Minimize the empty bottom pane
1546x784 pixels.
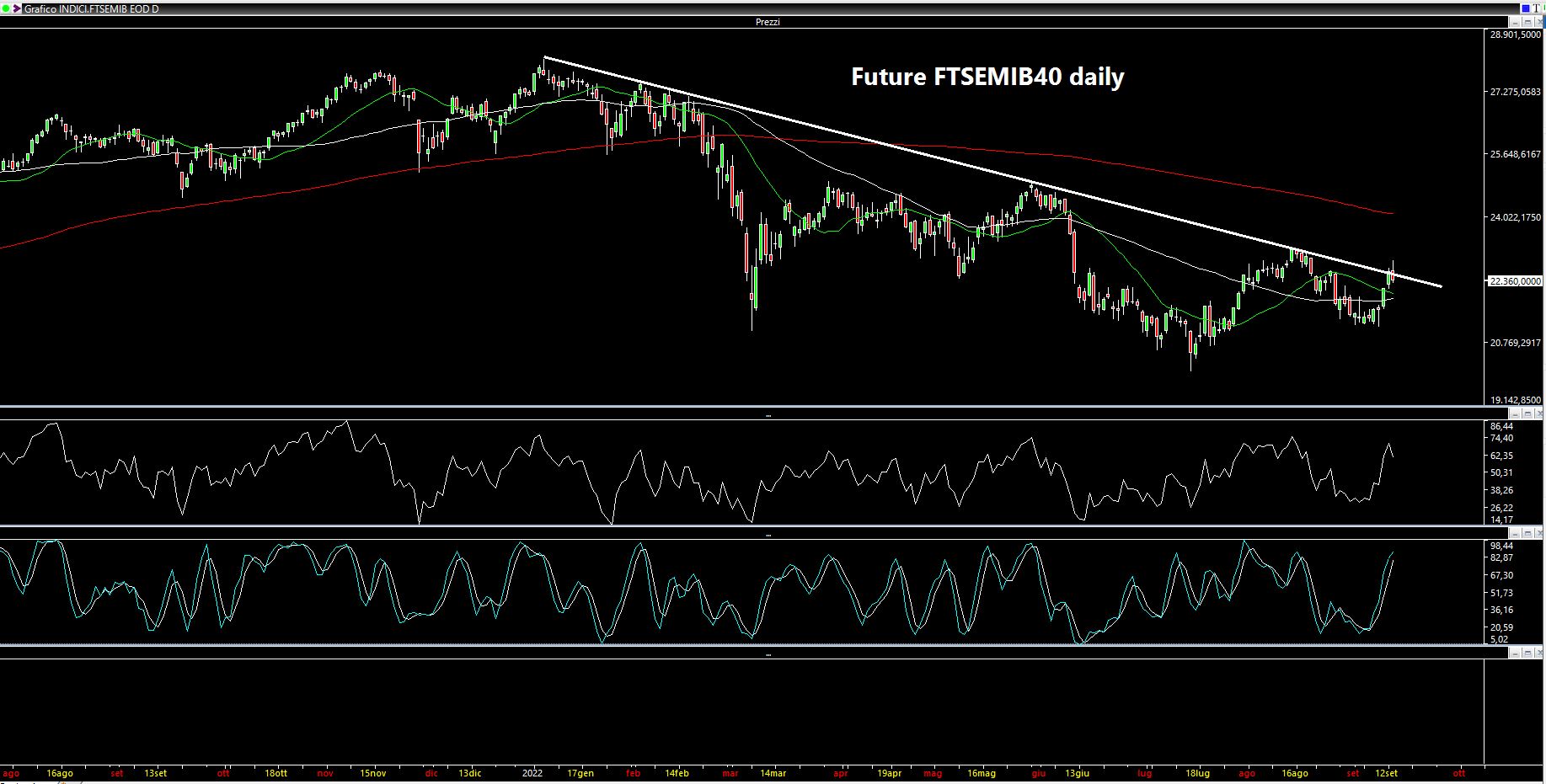pos(1515,653)
